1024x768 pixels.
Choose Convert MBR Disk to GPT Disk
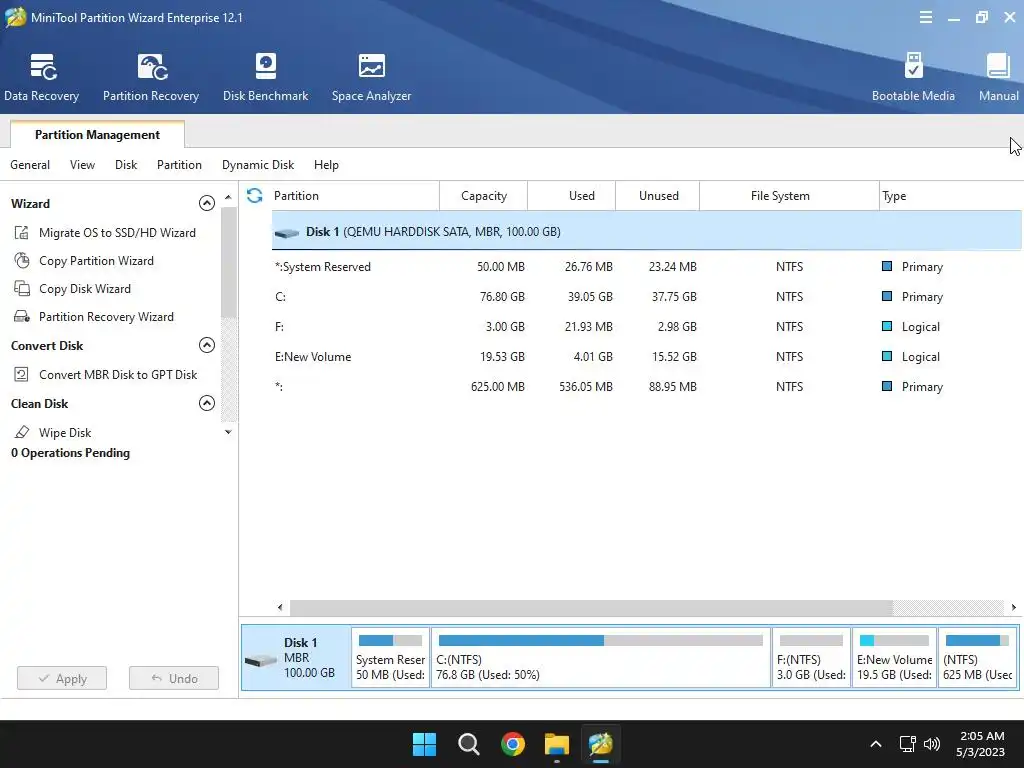click(118, 374)
